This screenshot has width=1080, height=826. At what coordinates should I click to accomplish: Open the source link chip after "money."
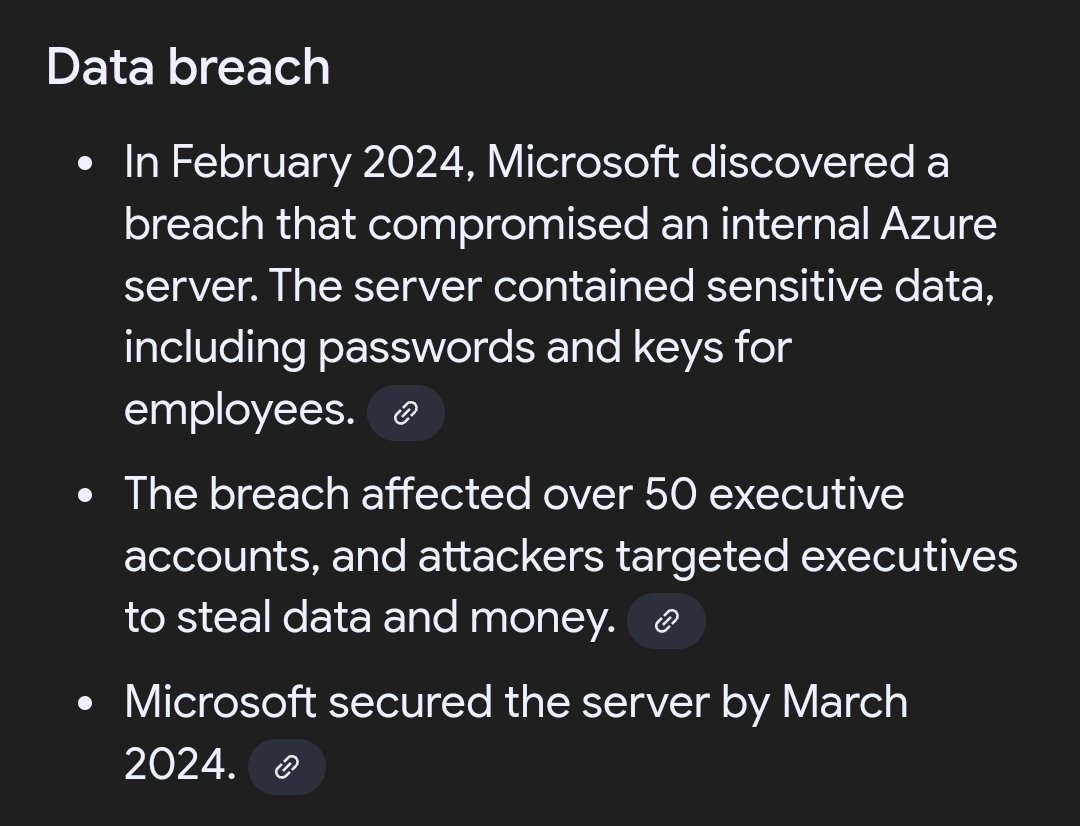(x=666, y=621)
